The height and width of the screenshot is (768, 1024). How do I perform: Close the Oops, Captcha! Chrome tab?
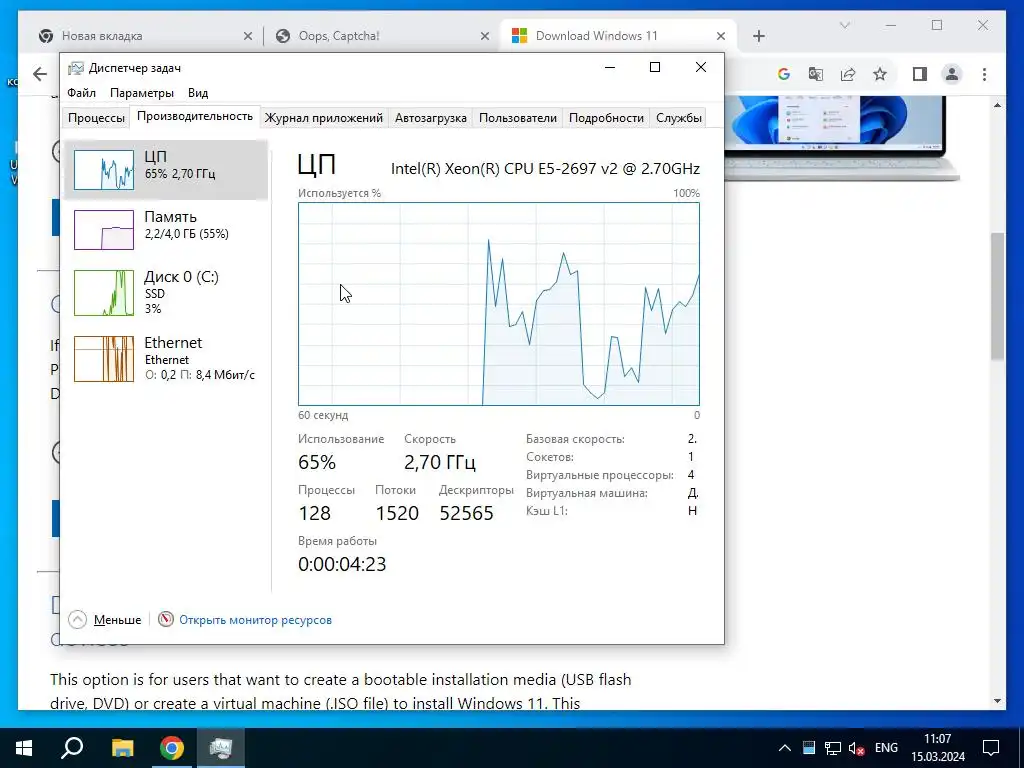(485, 36)
